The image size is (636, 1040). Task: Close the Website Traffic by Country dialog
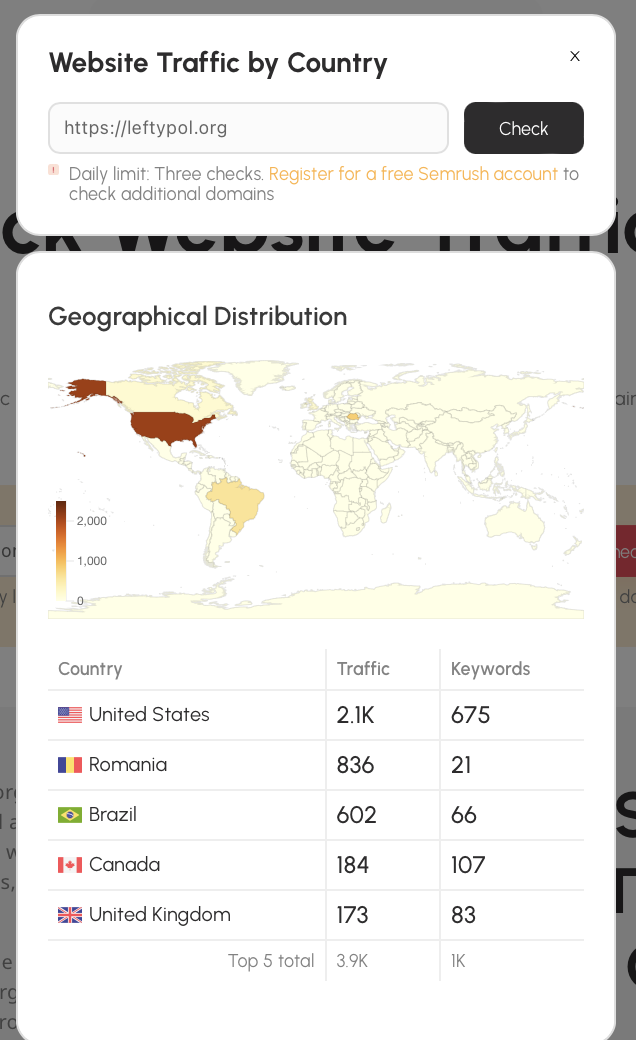(x=575, y=56)
